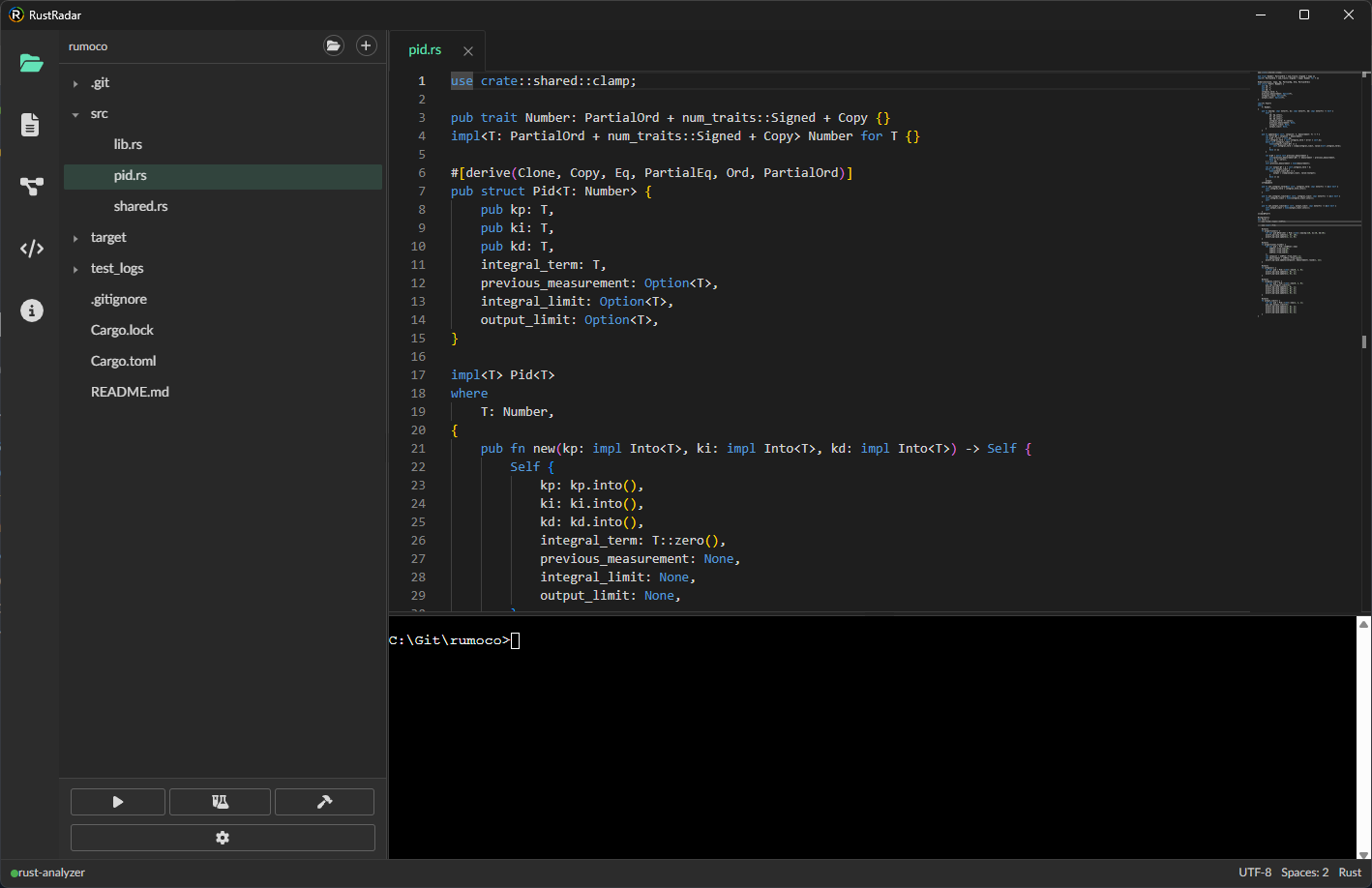Click the 'use crate::shared::clamp;' line
Image resolution: width=1372 pixels, height=888 pixels.
coord(544,81)
